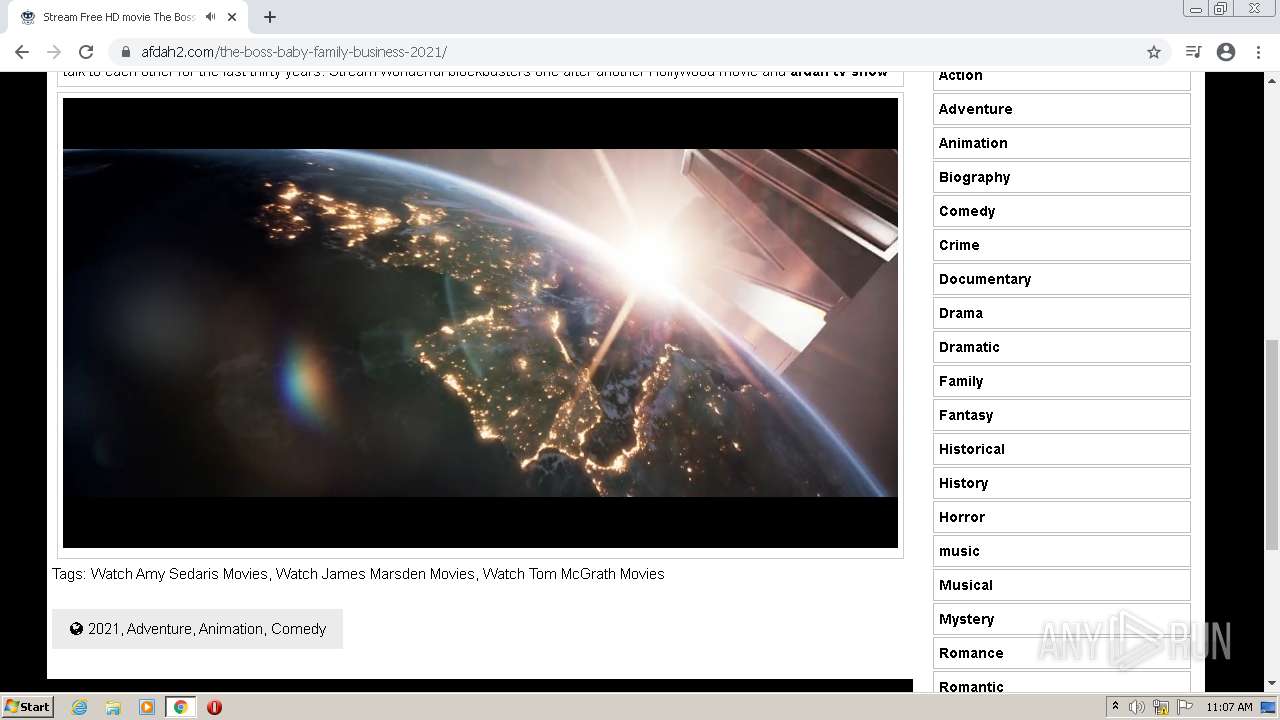This screenshot has width=1280, height=720.
Task: Select Documentary in the genre sidebar
Action: click(1061, 279)
